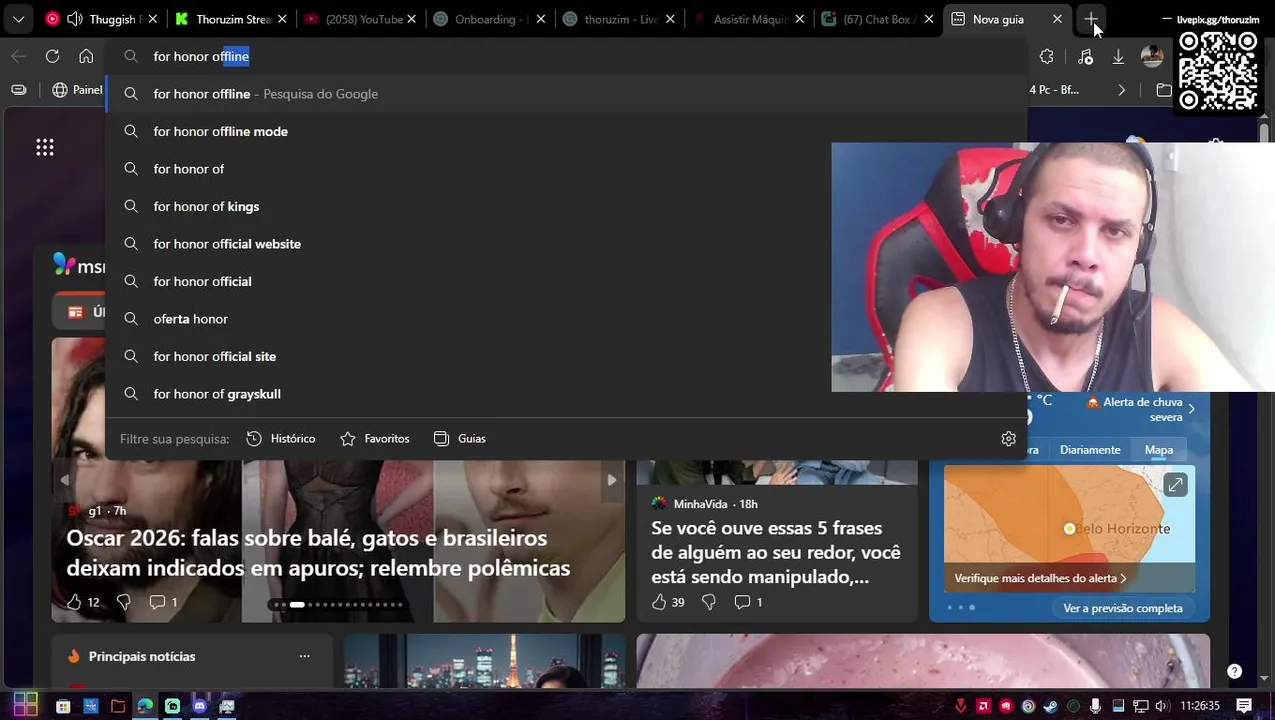Switch to the Thoruzim Stream tab
Image resolution: width=1275 pixels, height=720 pixels.
pyautogui.click(x=232, y=19)
